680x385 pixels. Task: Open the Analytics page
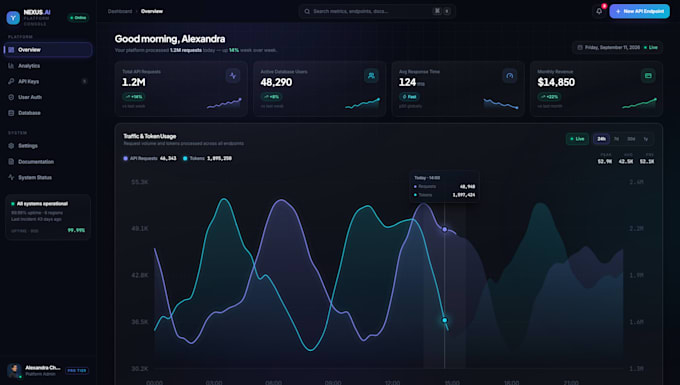click(48, 65)
